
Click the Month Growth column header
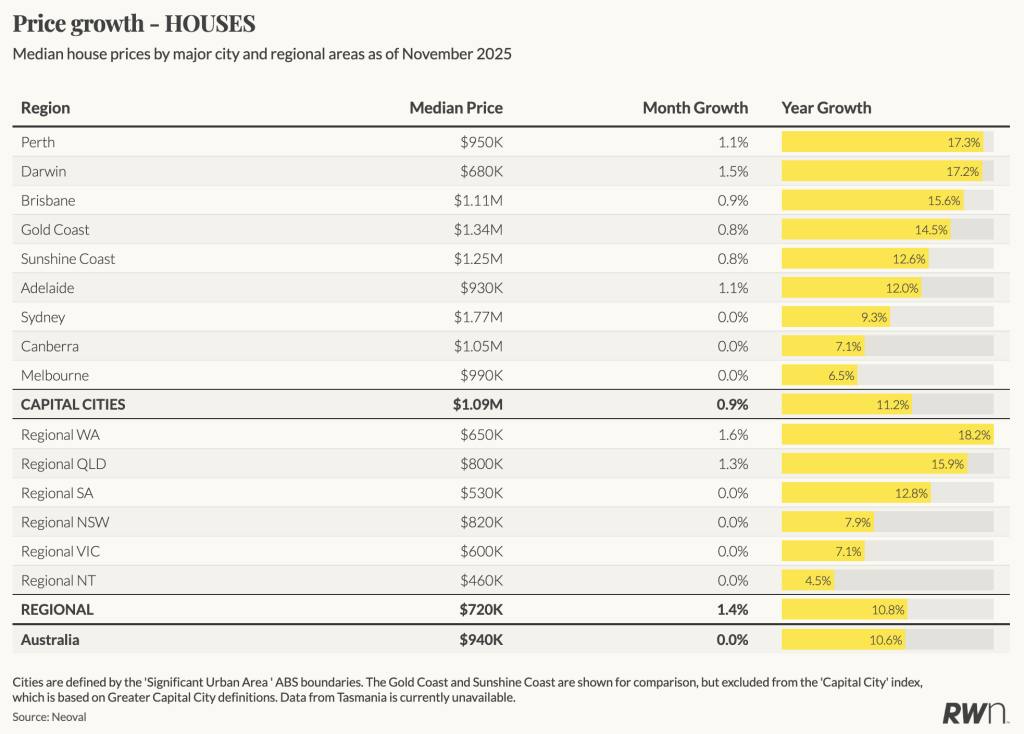[x=695, y=108]
